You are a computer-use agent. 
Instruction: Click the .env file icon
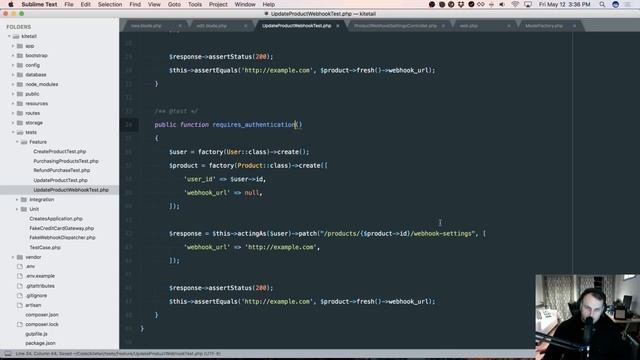click(x=20, y=267)
